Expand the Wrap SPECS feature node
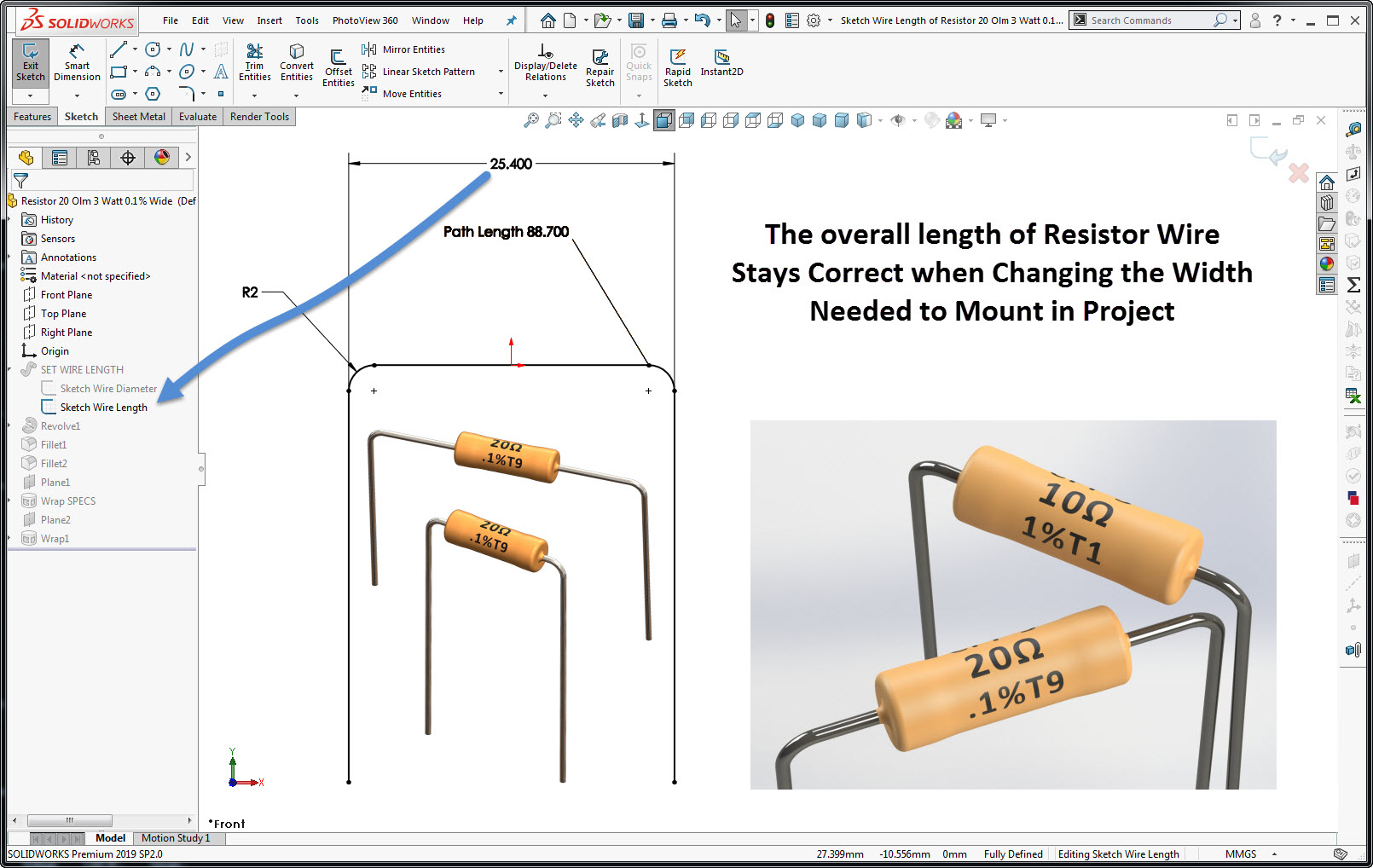 9,501
